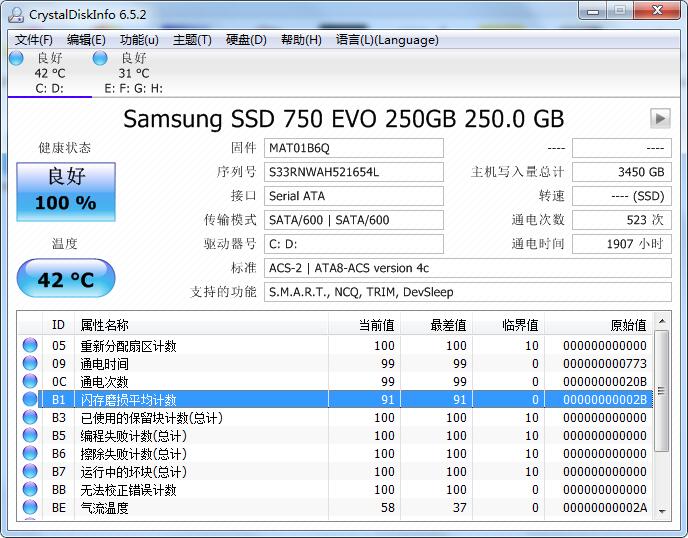Click the status orb for attribute BB
The height and width of the screenshot is (538, 688).
30,489
